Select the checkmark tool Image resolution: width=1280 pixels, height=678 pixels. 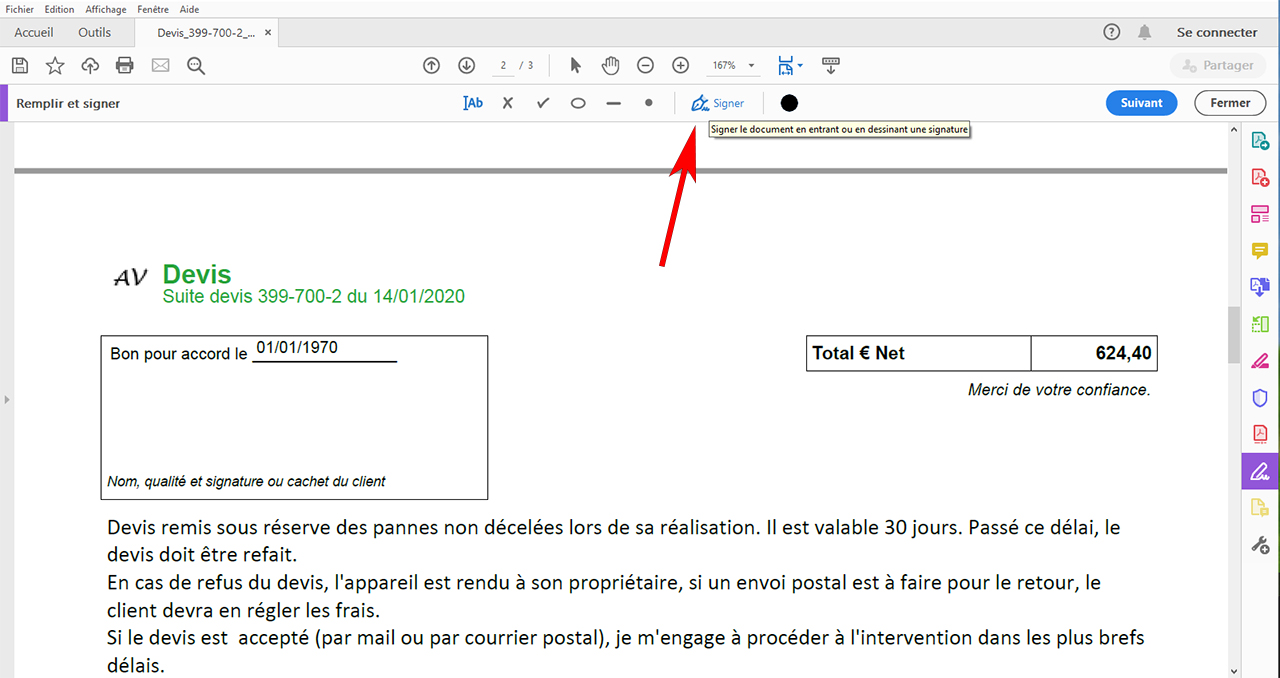coord(543,103)
